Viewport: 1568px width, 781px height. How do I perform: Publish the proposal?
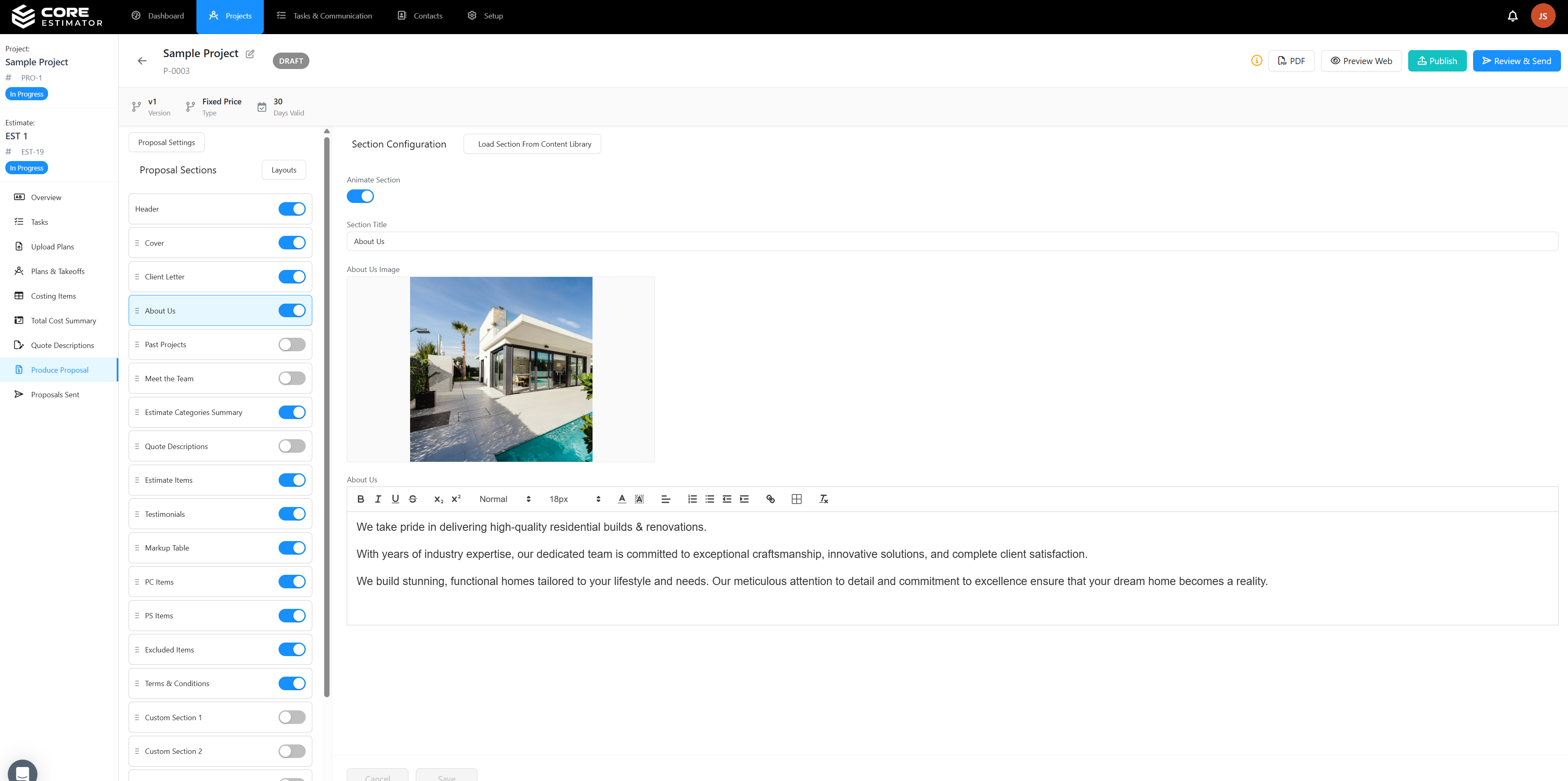pos(1437,61)
